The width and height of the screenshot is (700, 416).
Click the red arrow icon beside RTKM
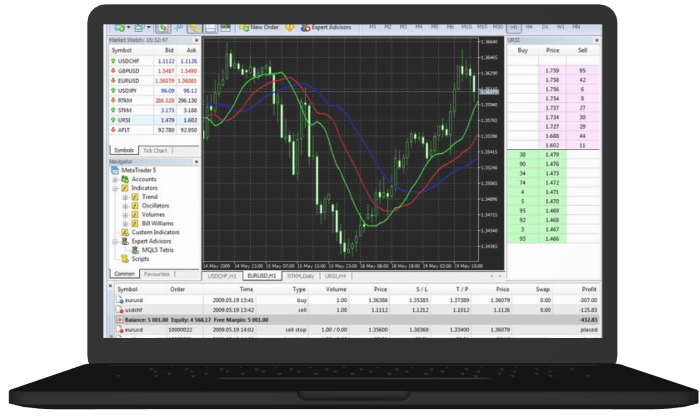click(x=113, y=100)
